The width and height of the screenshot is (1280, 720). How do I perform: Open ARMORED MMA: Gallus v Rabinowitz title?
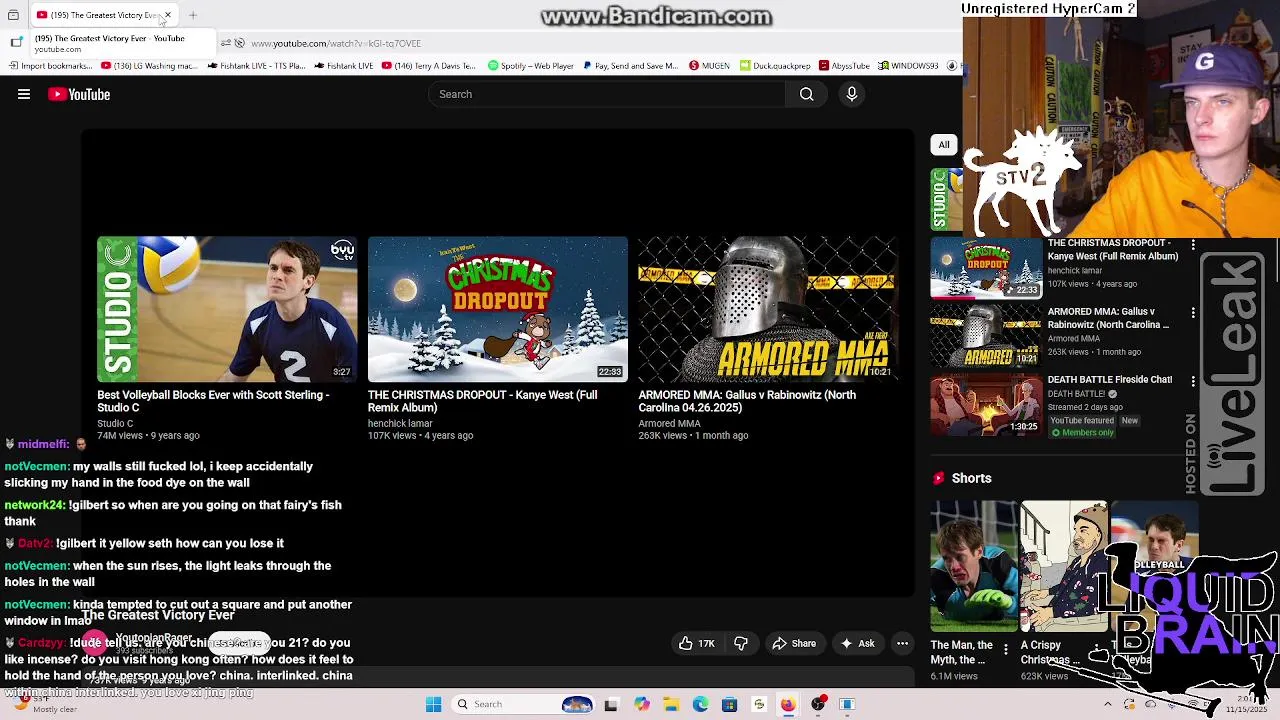click(747, 401)
